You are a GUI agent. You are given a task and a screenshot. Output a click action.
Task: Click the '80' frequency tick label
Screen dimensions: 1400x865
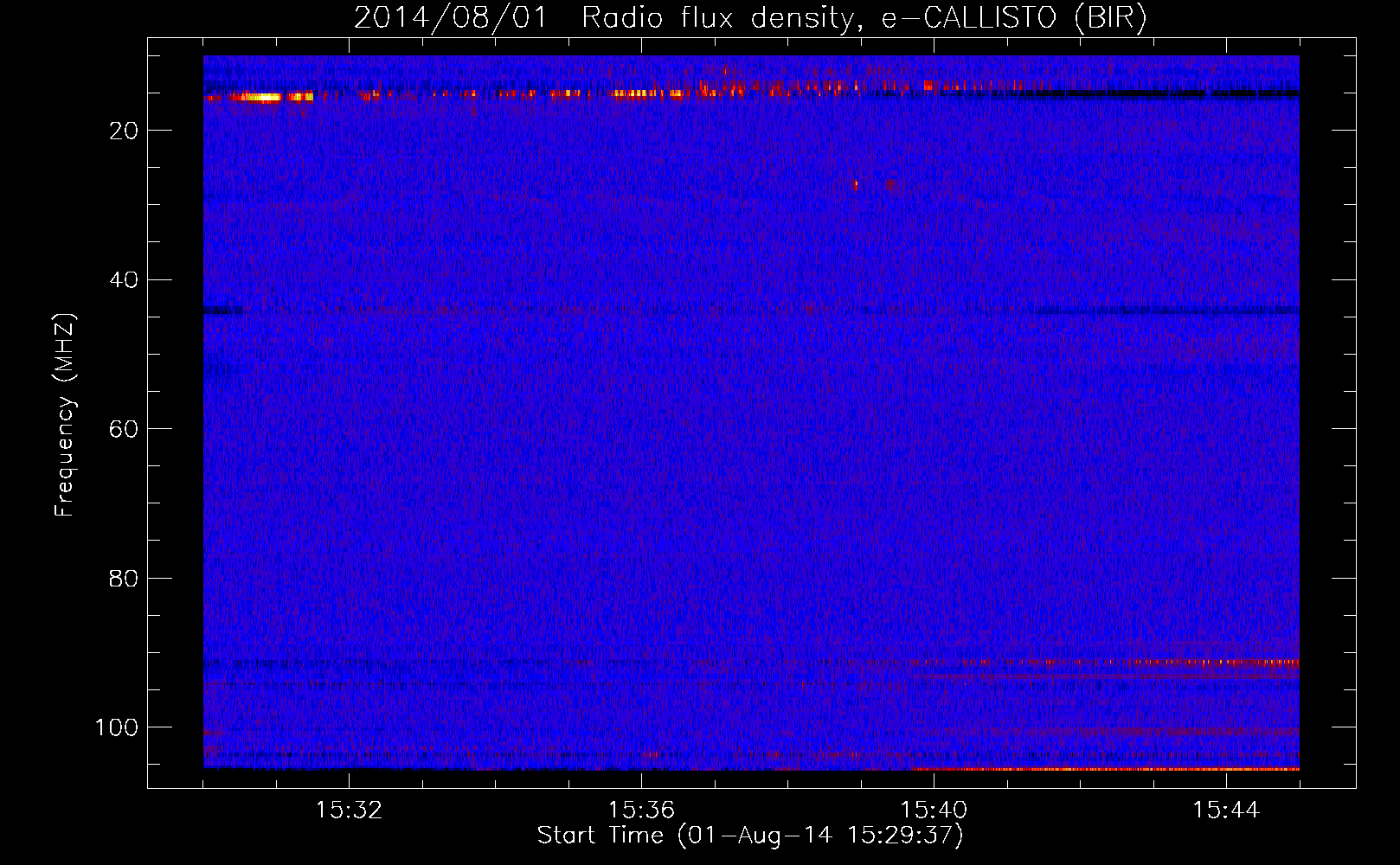tap(125, 579)
